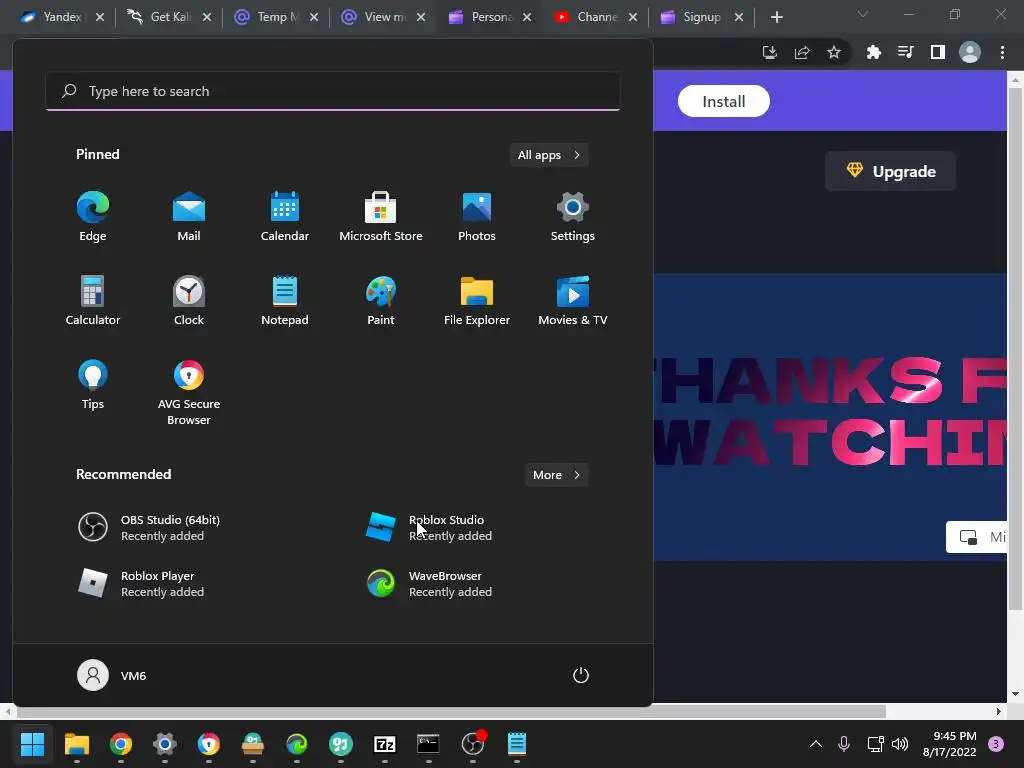Open a new browser tab
The image size is (1024, 768).
pyautogui.click(x=776, y=17)
